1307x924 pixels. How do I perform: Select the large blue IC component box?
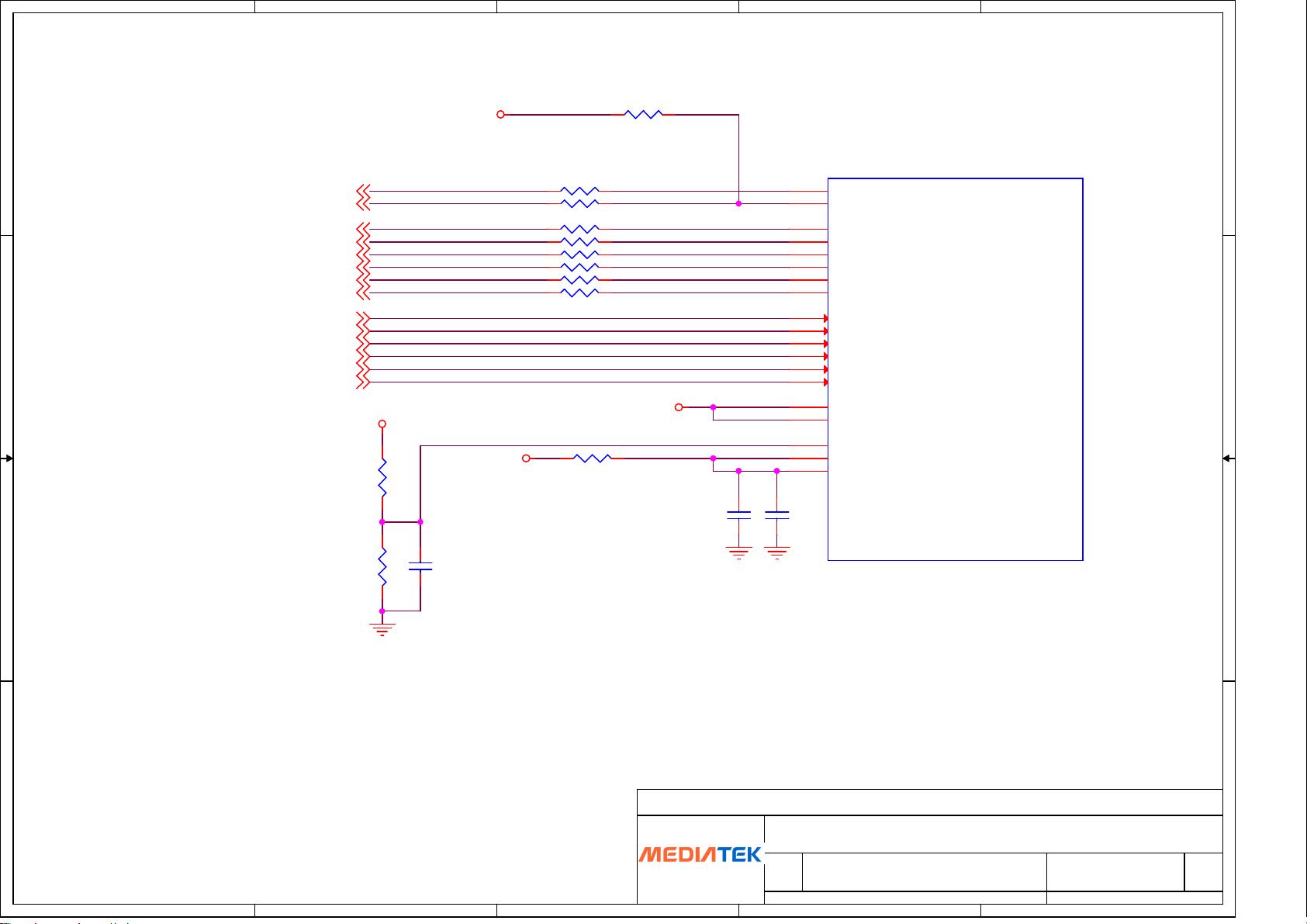coord(955,369)
